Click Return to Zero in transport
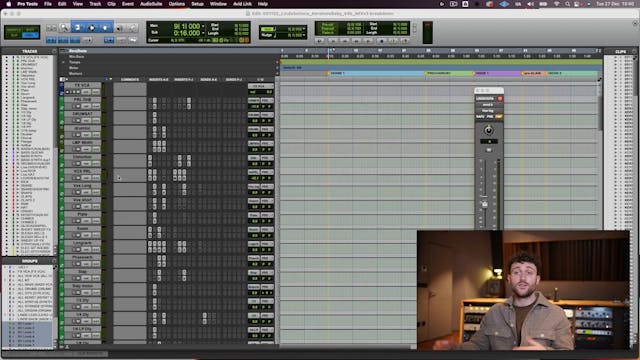 coord(332,41)
